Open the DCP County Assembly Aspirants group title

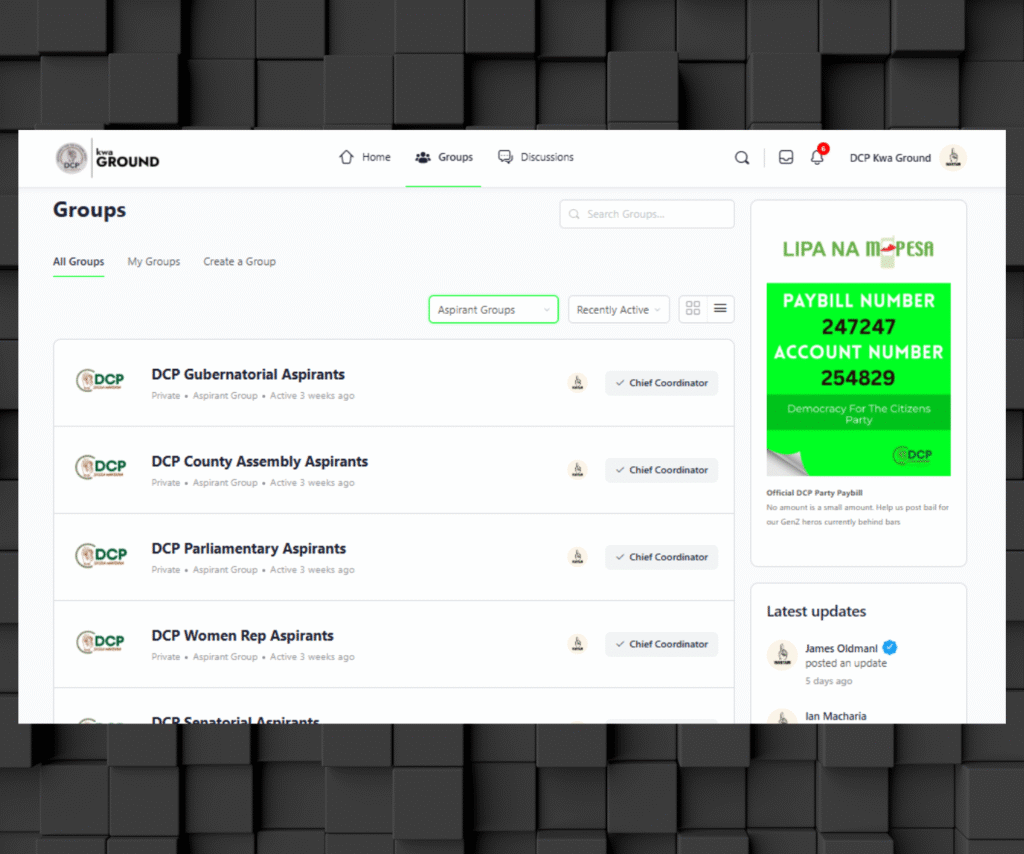pyautogui.click(x=260, y=462)
